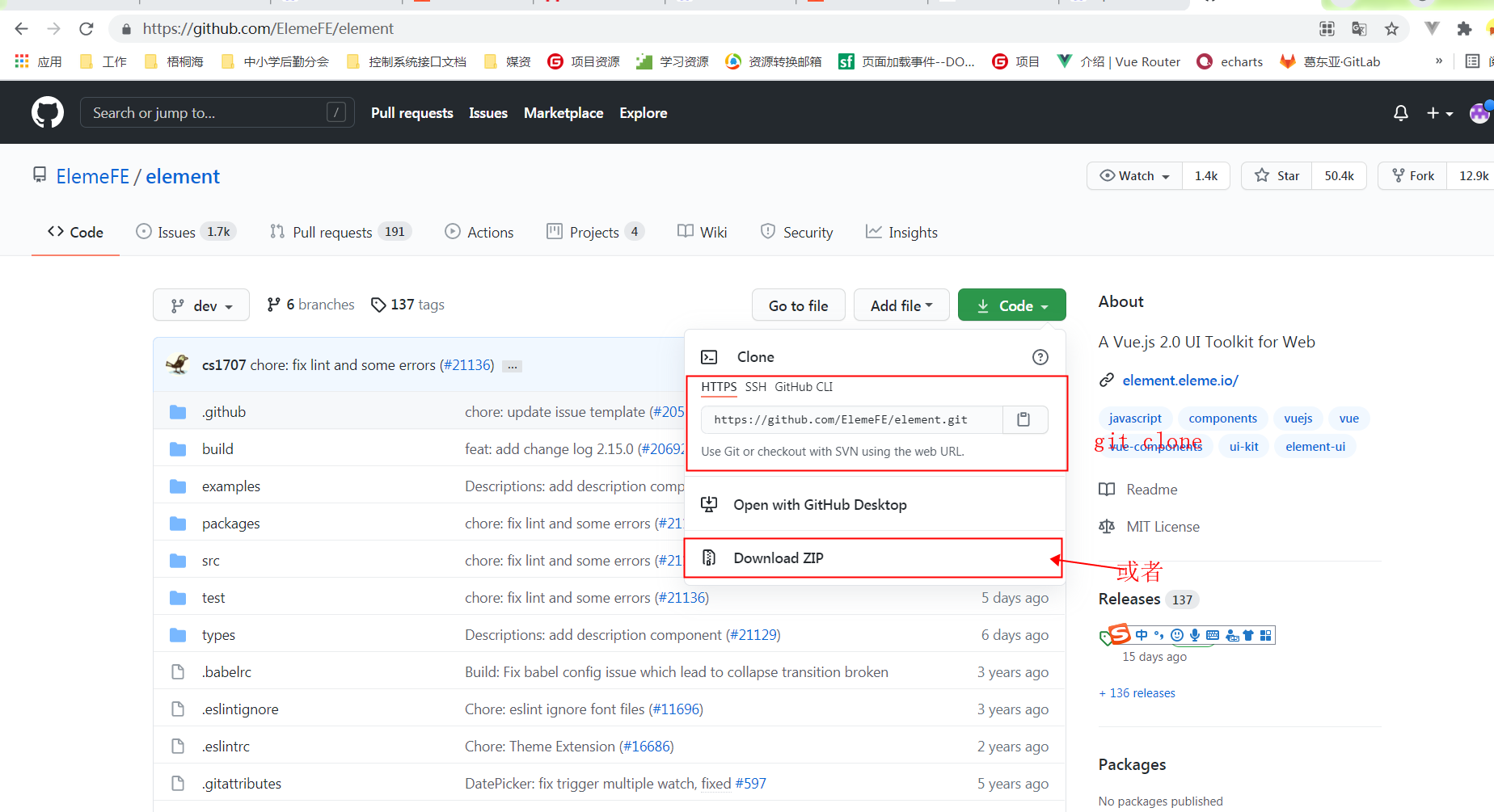Star the element repository
This screenshot has width=1494, height=812.
click(1277, 175)
